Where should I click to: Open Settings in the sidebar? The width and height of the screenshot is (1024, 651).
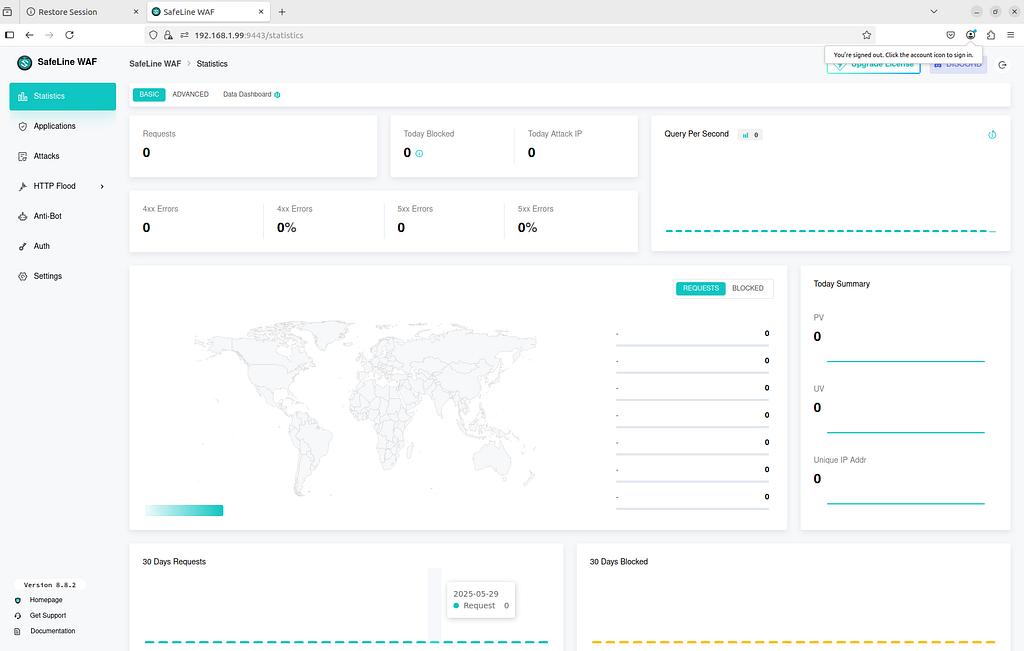(63, 276)
